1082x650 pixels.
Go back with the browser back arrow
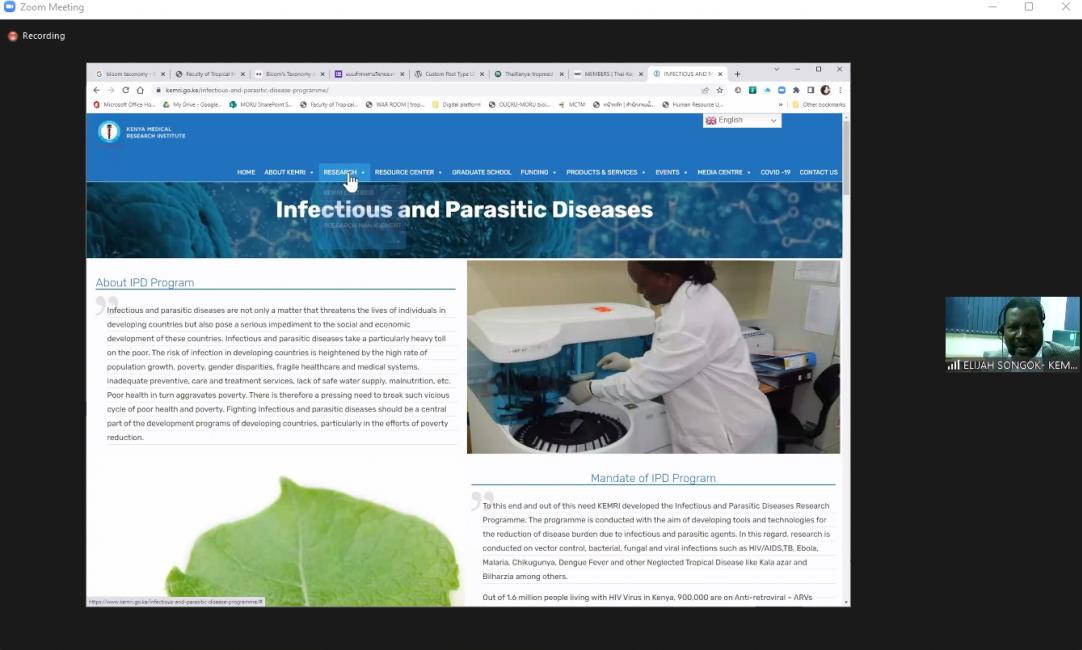point(97,90)
